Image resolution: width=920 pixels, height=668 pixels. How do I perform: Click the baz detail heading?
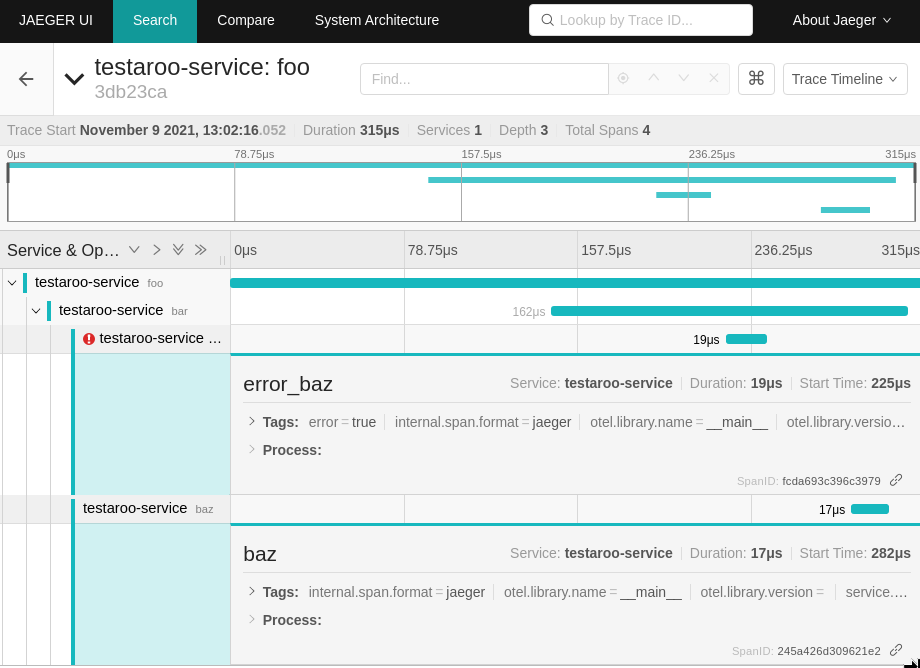[260, 554]
